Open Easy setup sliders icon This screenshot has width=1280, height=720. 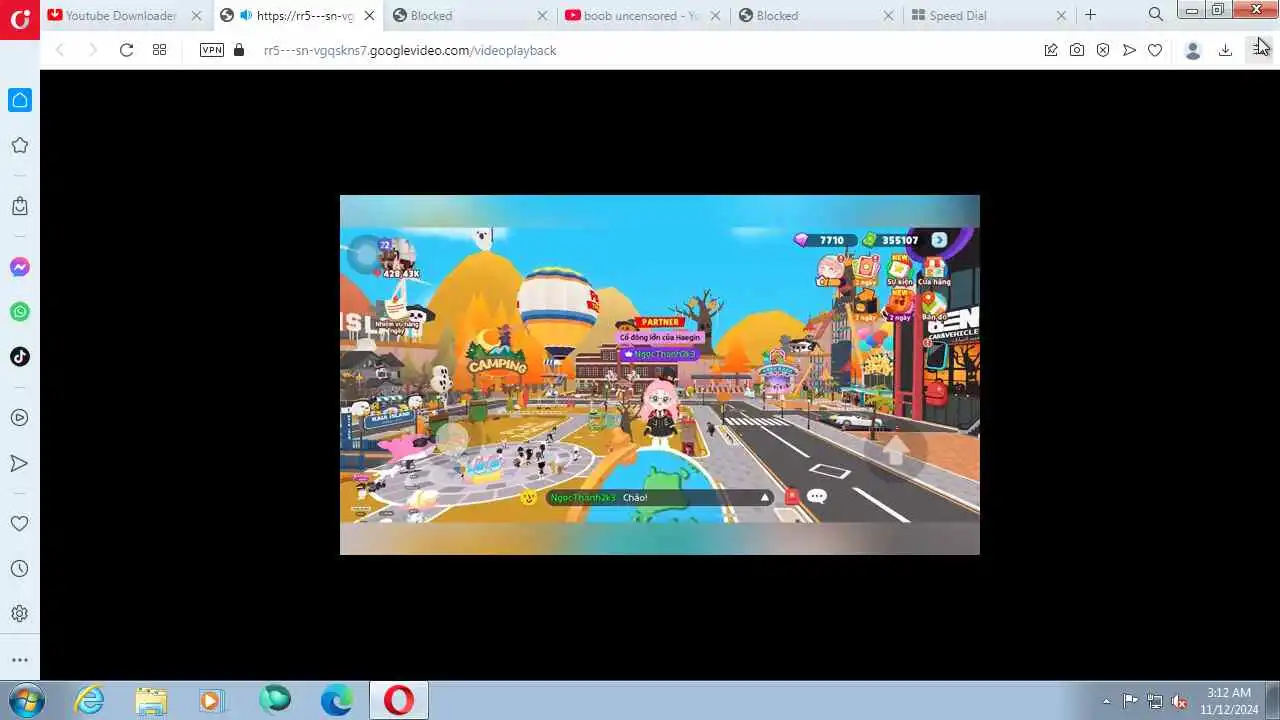click(x=1259, y=50)
